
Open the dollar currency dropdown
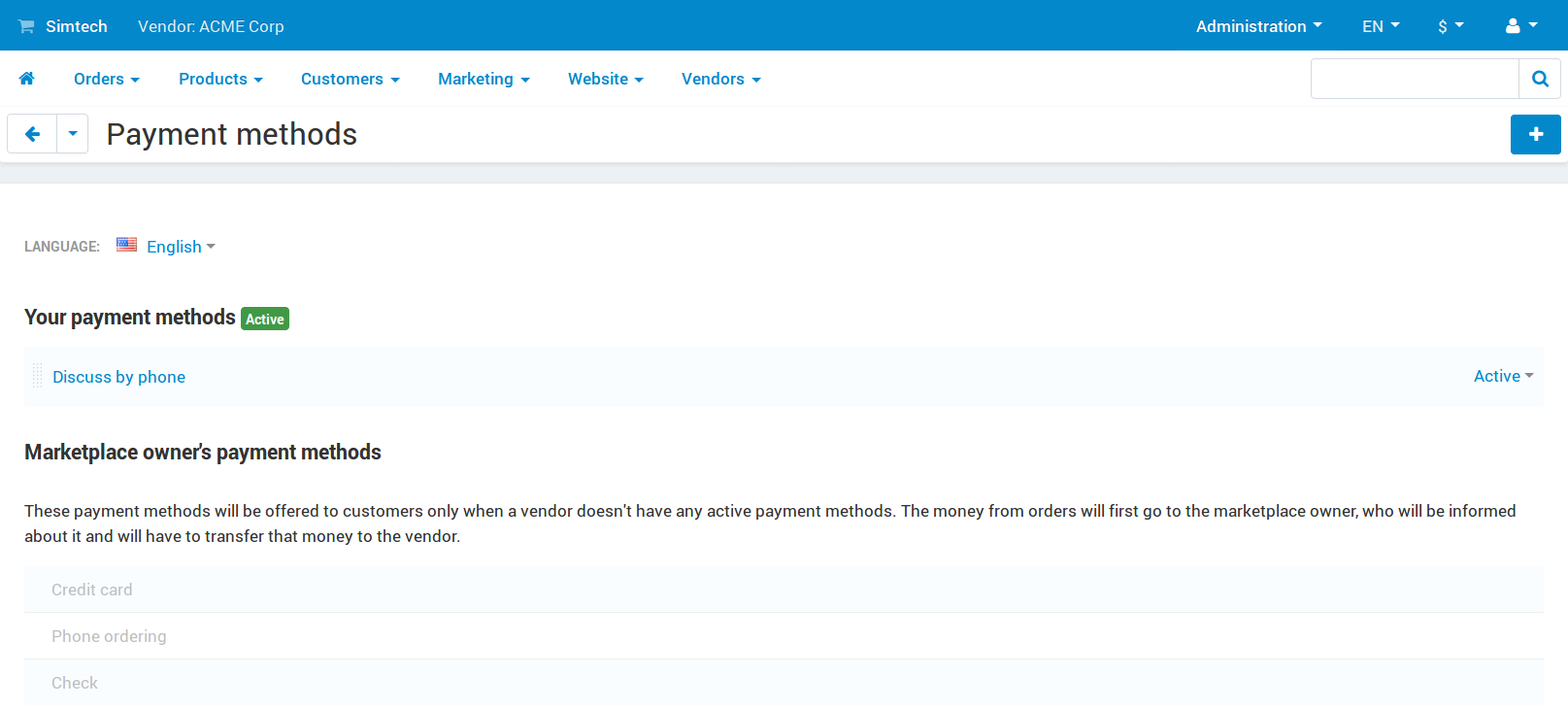point(1451,26)
